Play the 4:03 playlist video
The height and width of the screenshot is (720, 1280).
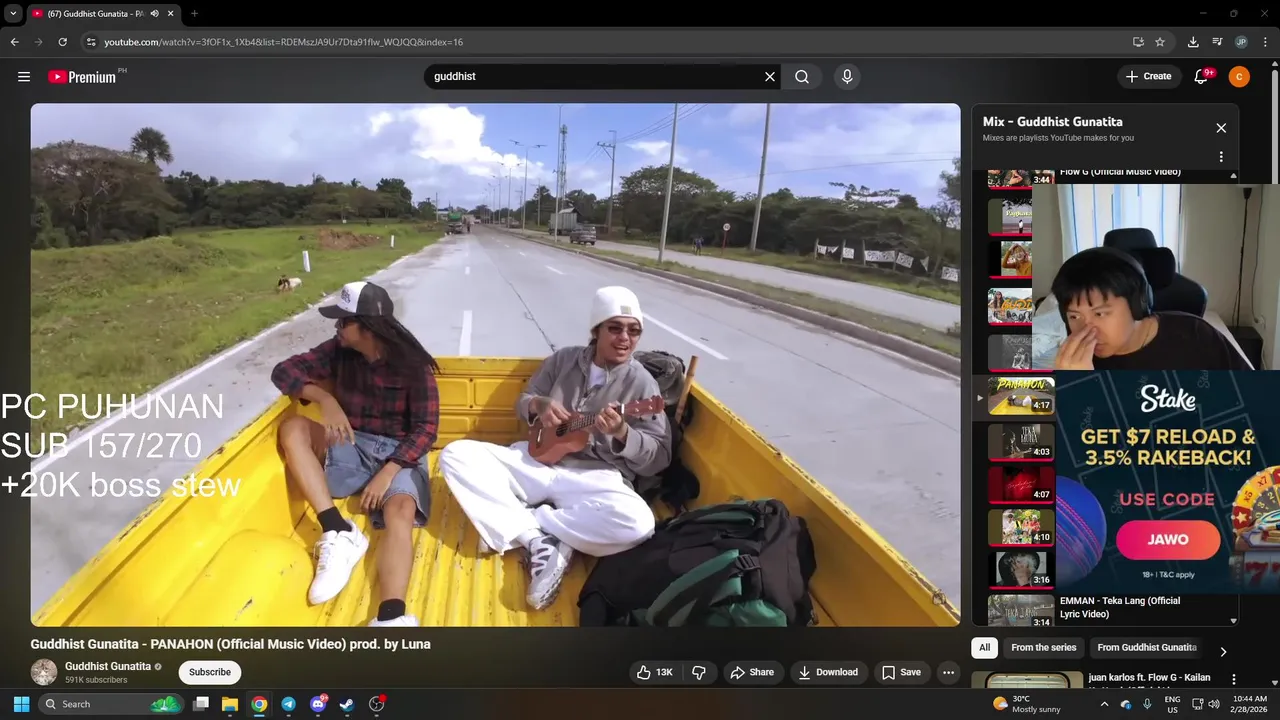tap(1021, 442)
